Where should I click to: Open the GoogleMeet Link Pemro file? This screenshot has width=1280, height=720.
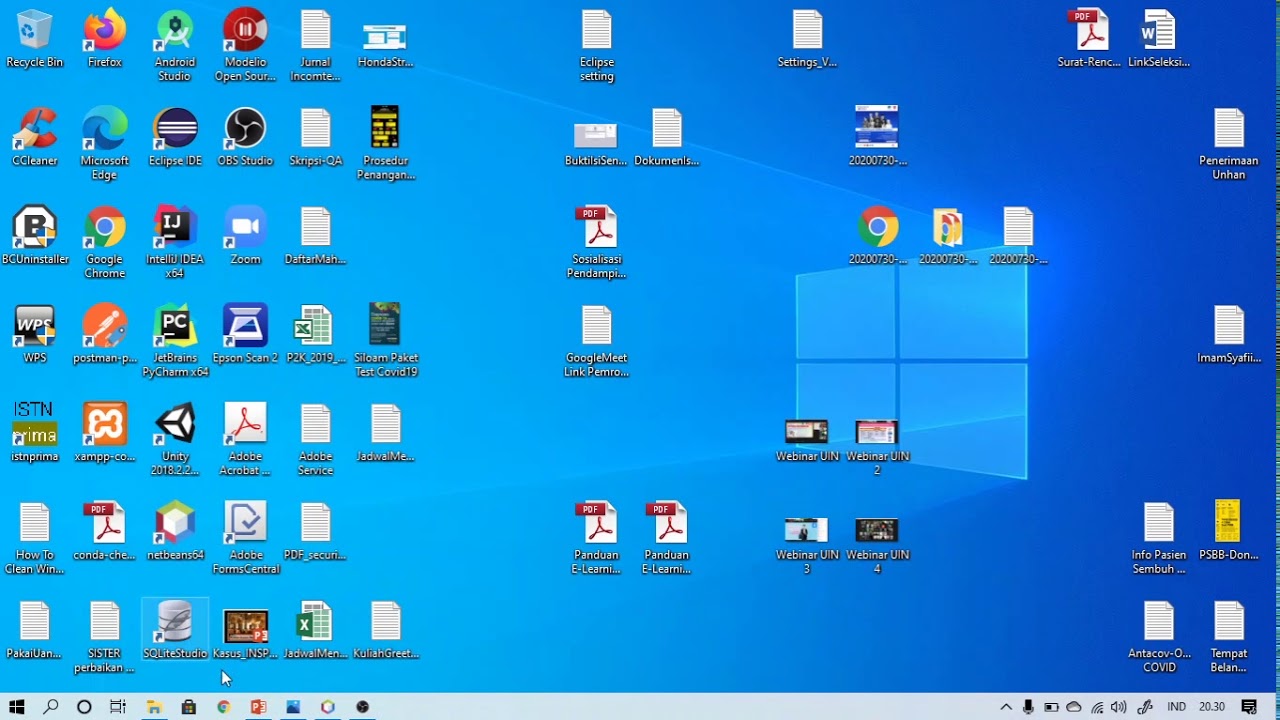[597, 342]
